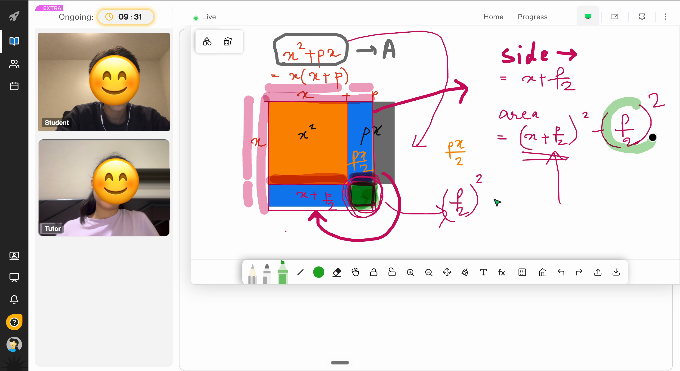Zoom out on the whiteboard
Image resolution: width=680 pixels, height=371 pixels.
428,272
